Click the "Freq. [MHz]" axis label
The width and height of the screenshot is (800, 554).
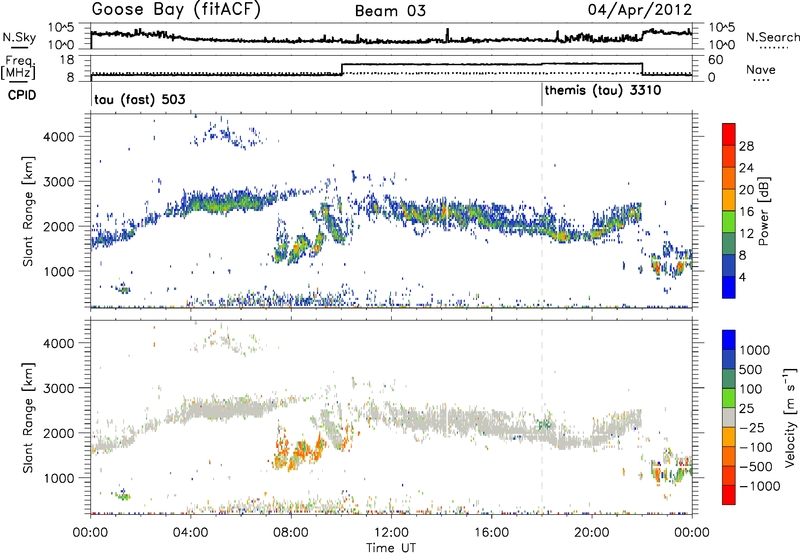tap(19, 68)
